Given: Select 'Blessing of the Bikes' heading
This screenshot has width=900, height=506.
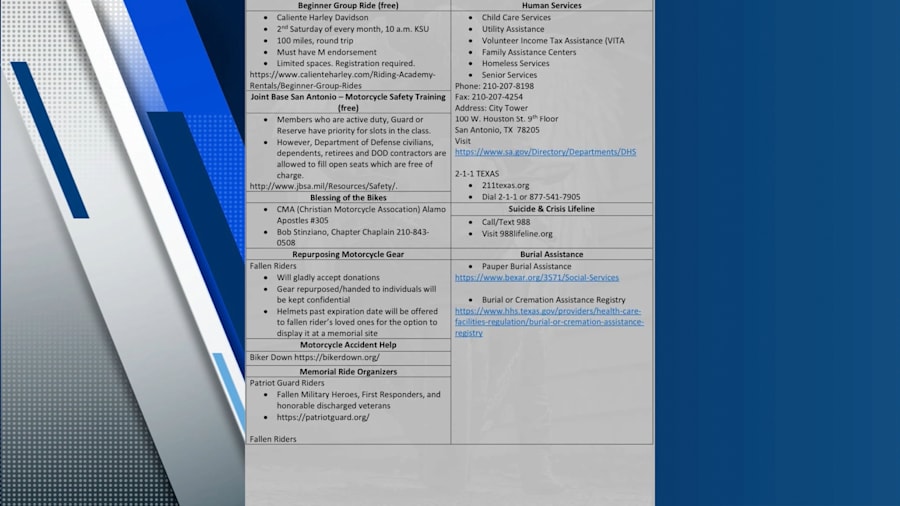Looking at the screenshot, I should coord(348,198).
